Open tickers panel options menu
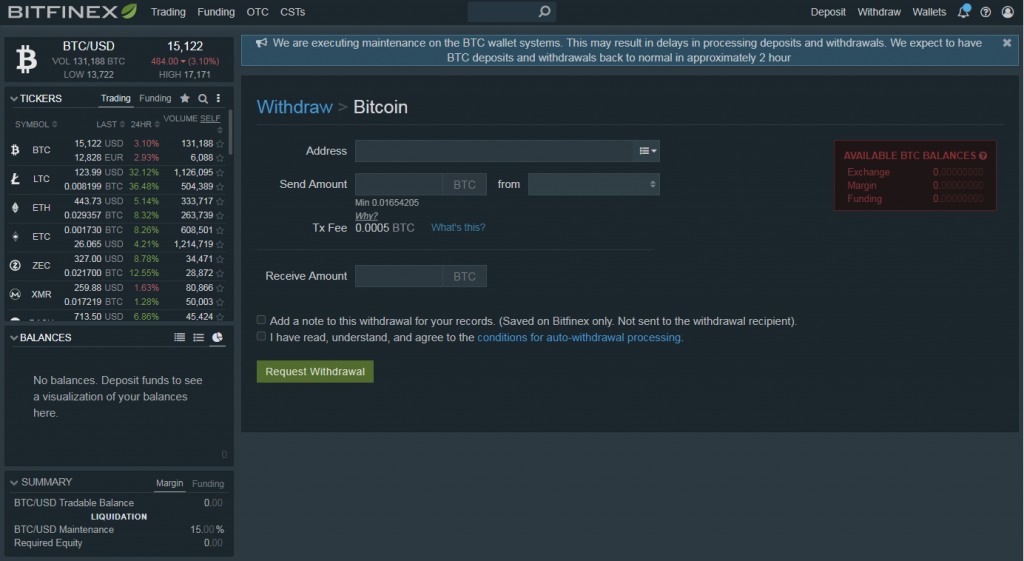 [218, 98]
